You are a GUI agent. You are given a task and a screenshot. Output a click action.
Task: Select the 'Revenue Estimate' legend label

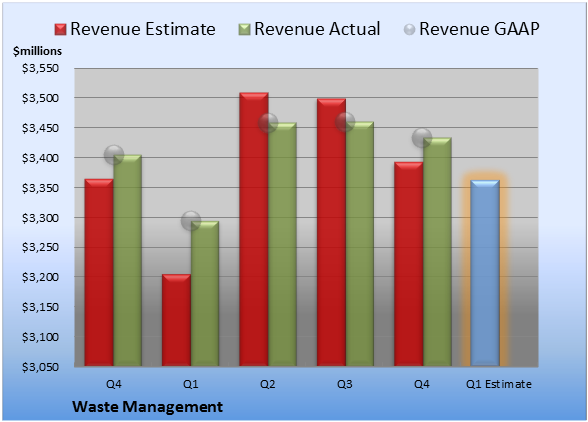click(143, 29)
